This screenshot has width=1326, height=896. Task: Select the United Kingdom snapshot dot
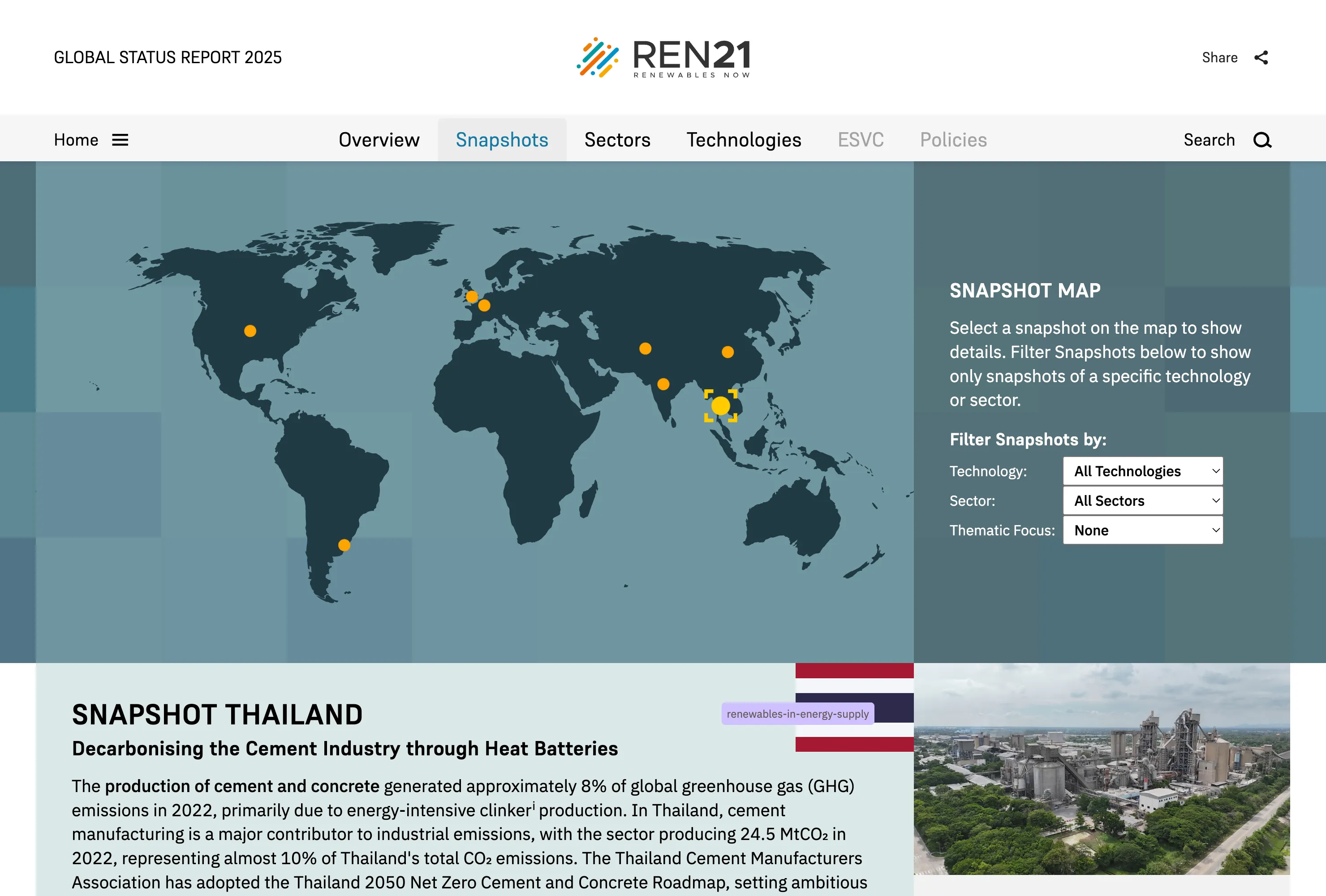[x=472, y=297]
